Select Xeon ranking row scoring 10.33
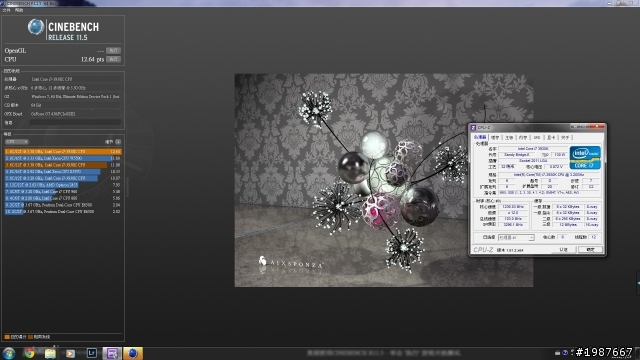Image resolution: width=640 pixels, height=360 pixels. [63, 171]
